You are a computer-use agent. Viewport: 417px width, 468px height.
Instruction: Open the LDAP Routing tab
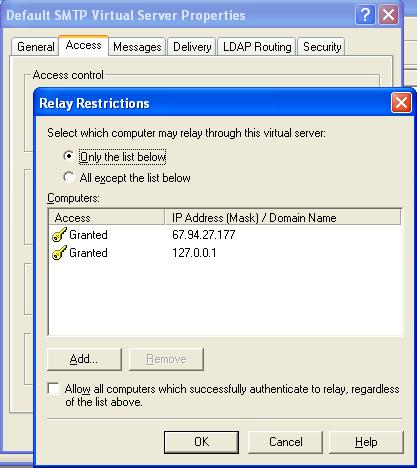(257, 47)
